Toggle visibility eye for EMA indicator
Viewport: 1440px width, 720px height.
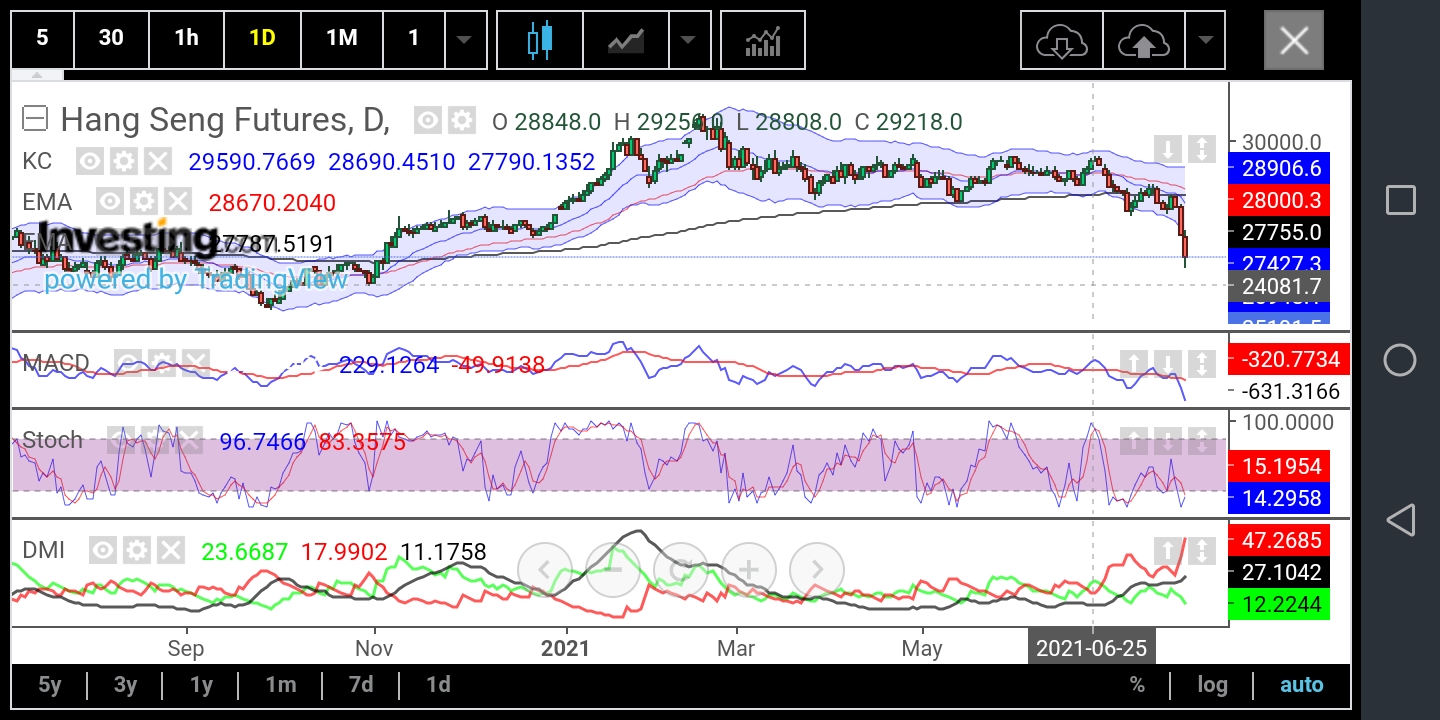tap(110, 202)
